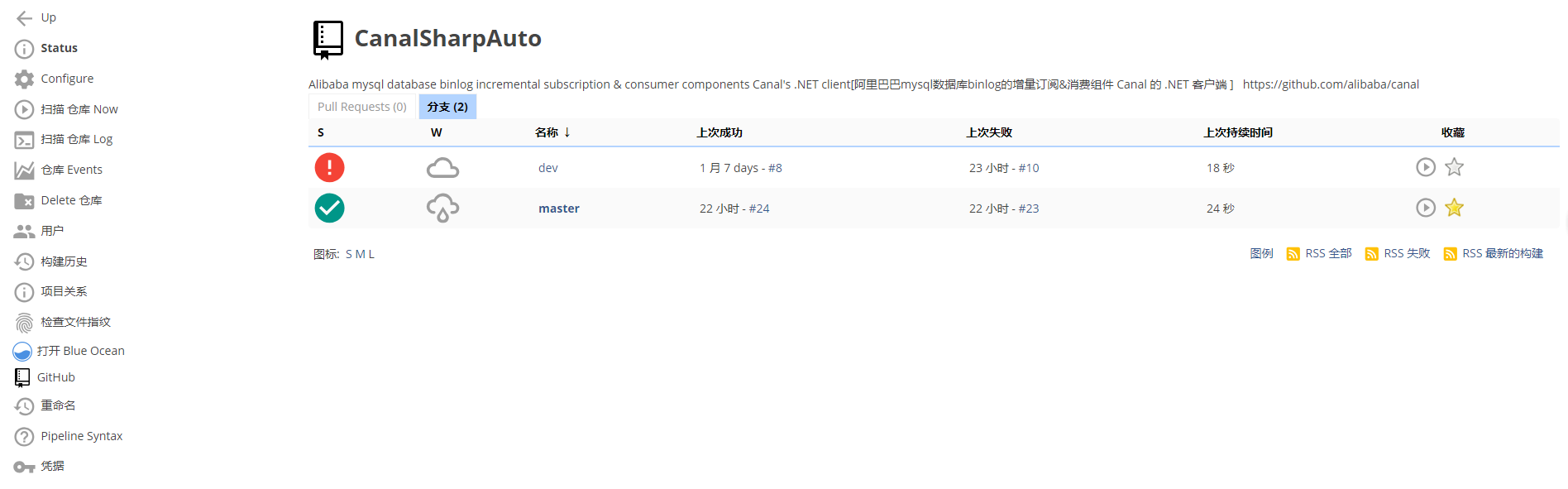Open the RSS 最新的构建 link text
Viewport: 1568px width, 489px height.
tap(1503, 253)
